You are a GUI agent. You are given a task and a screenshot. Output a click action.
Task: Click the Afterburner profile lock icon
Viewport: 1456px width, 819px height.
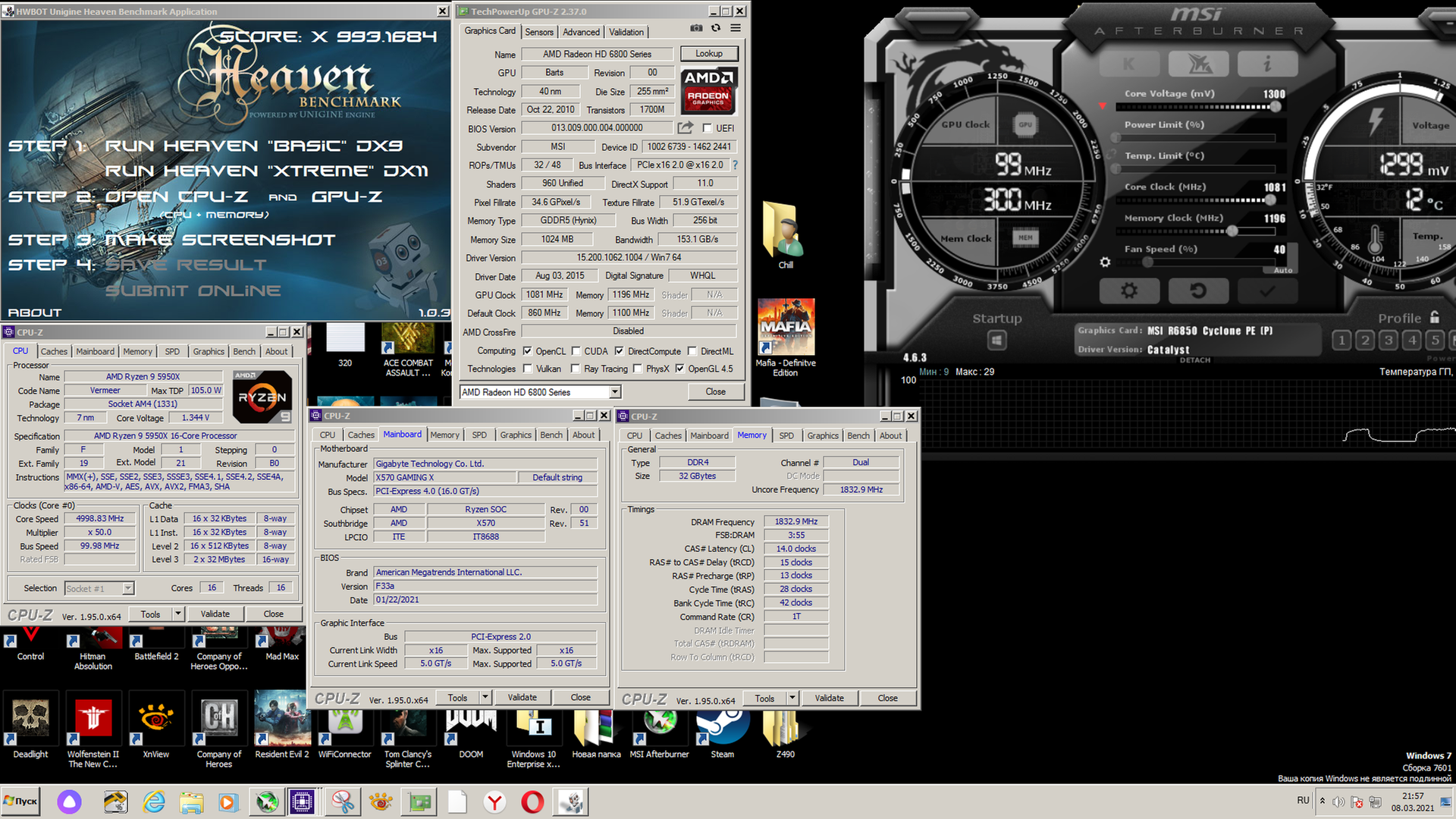click(1434, 317)
